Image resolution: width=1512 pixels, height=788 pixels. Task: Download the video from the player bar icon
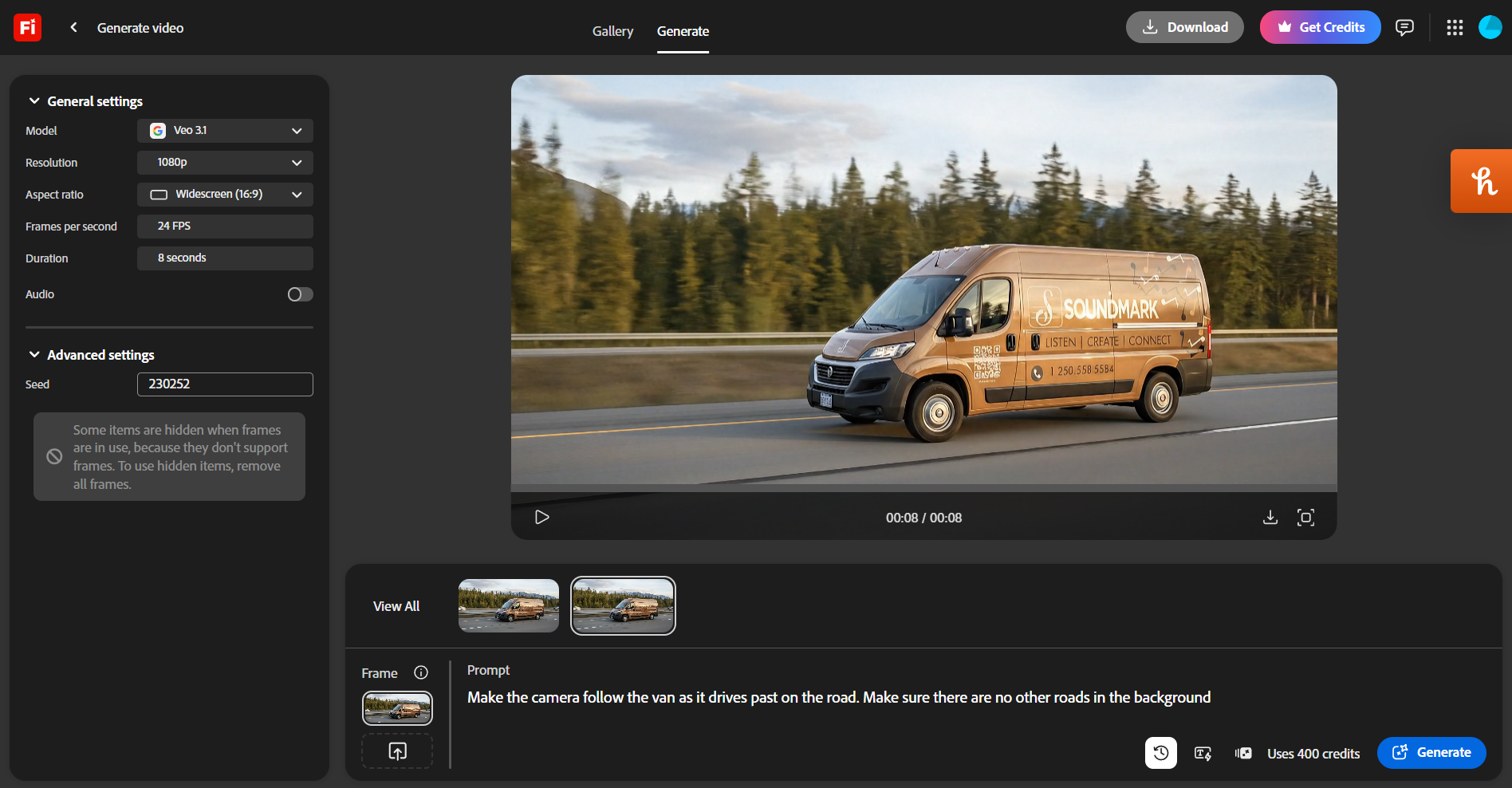pos(1270,518)
